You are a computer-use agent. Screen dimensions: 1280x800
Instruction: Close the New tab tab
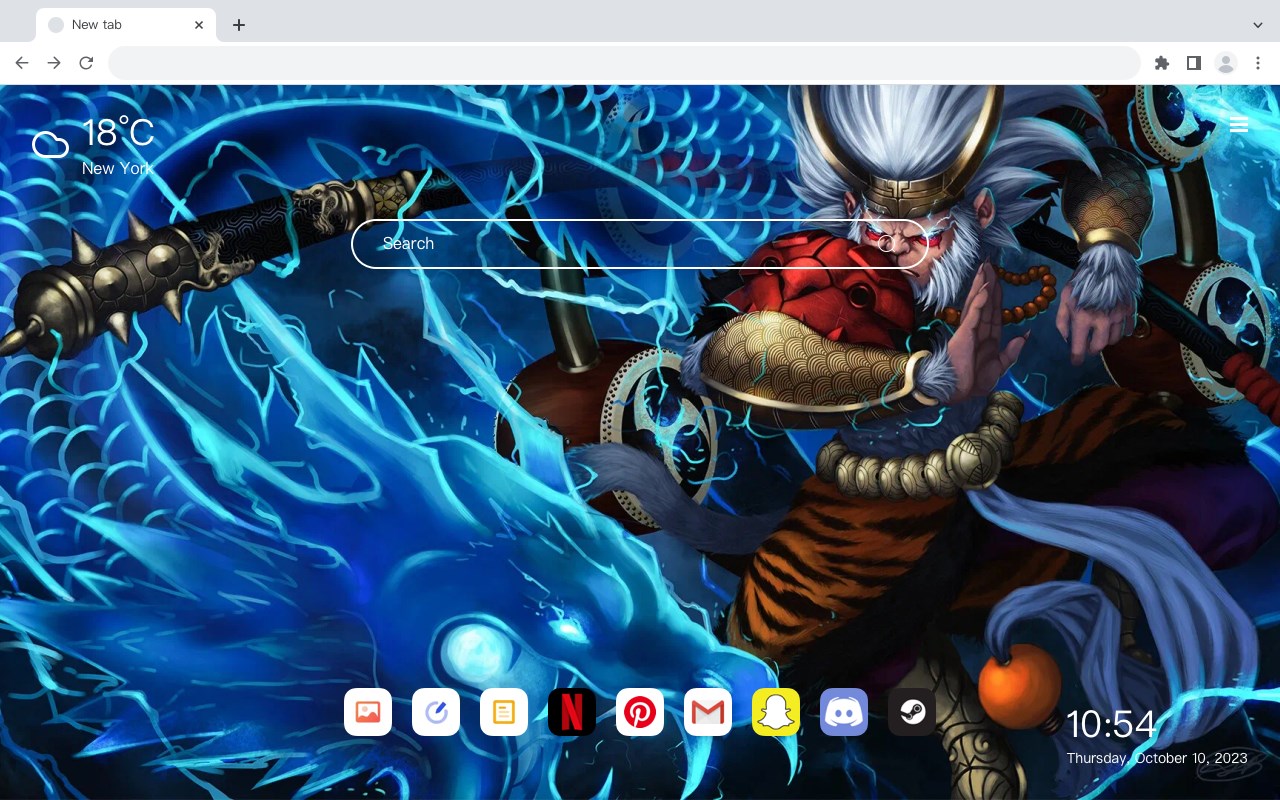click(x=200, y=25)
